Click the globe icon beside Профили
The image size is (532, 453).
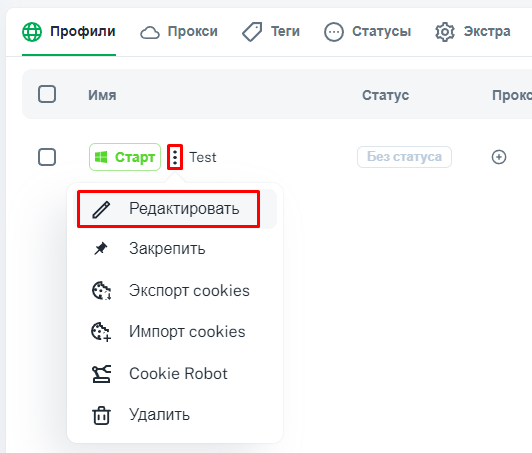click(x=32, y=32)
